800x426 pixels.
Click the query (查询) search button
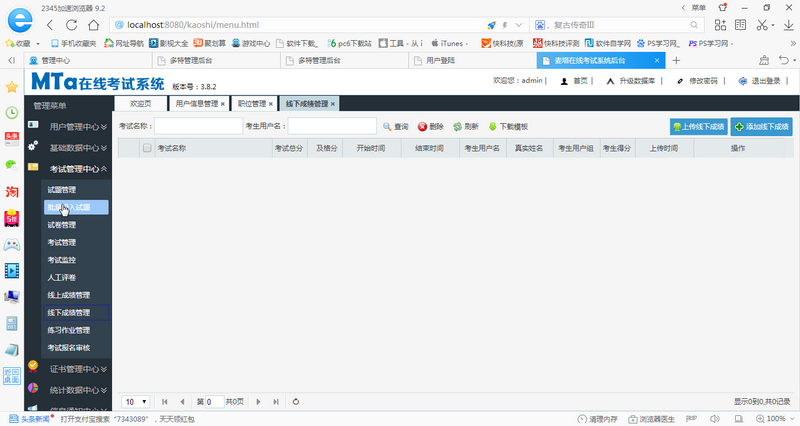(x=395, y=127)
